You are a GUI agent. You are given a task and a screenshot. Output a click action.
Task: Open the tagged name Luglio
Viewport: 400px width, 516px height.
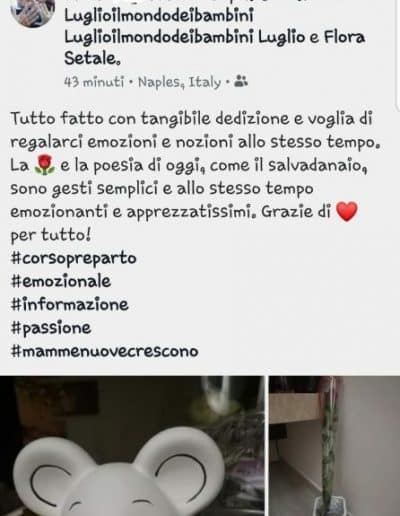tap(282, 37)
